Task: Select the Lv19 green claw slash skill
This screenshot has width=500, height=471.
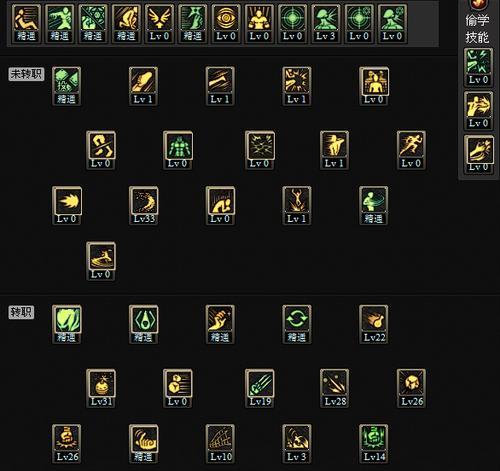Action: click(260, 388)
